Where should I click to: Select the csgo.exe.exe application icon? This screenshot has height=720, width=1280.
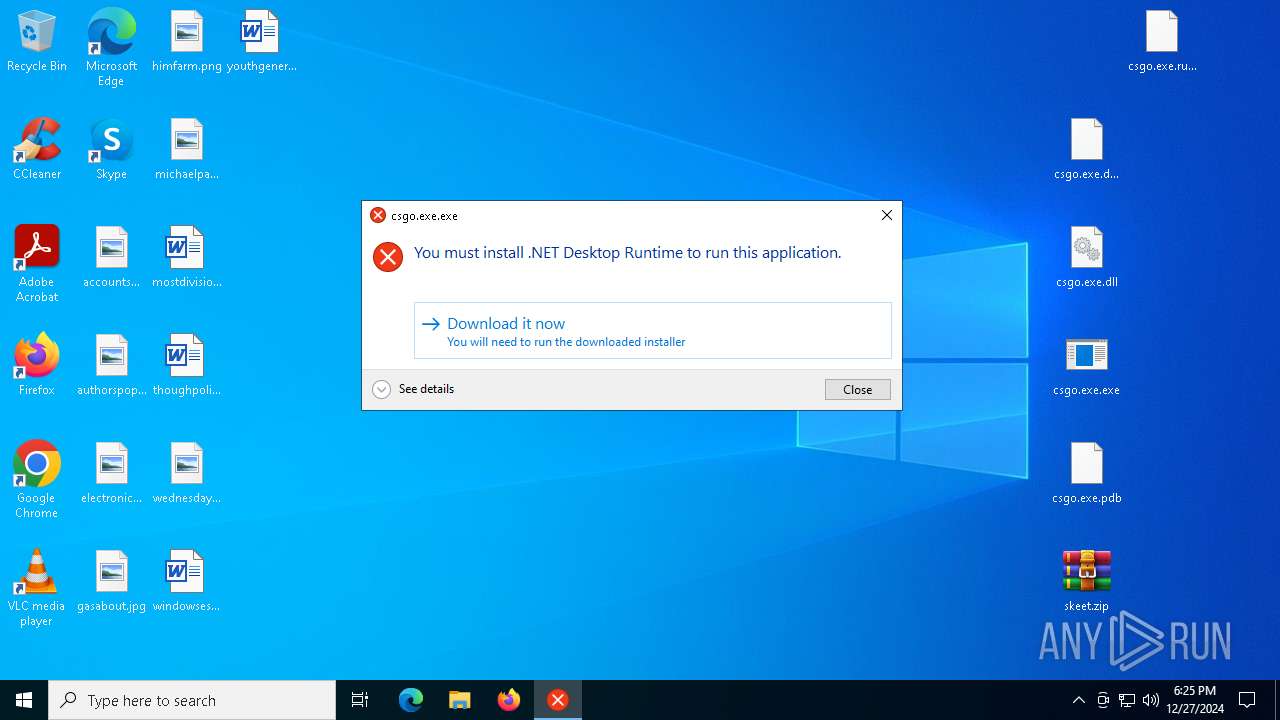click(1087, 365)
